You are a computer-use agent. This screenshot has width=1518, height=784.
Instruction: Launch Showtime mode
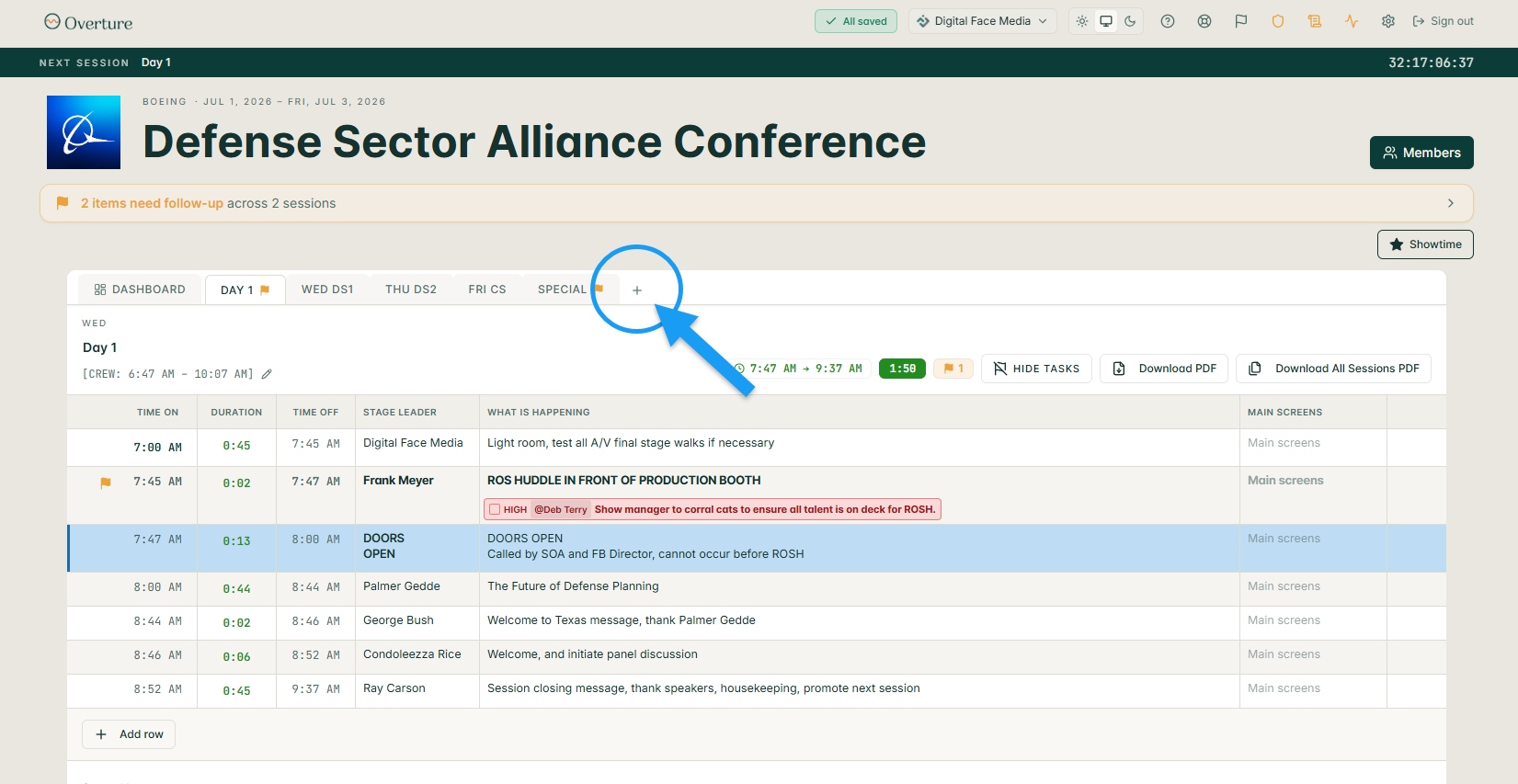pos(1425,244)
